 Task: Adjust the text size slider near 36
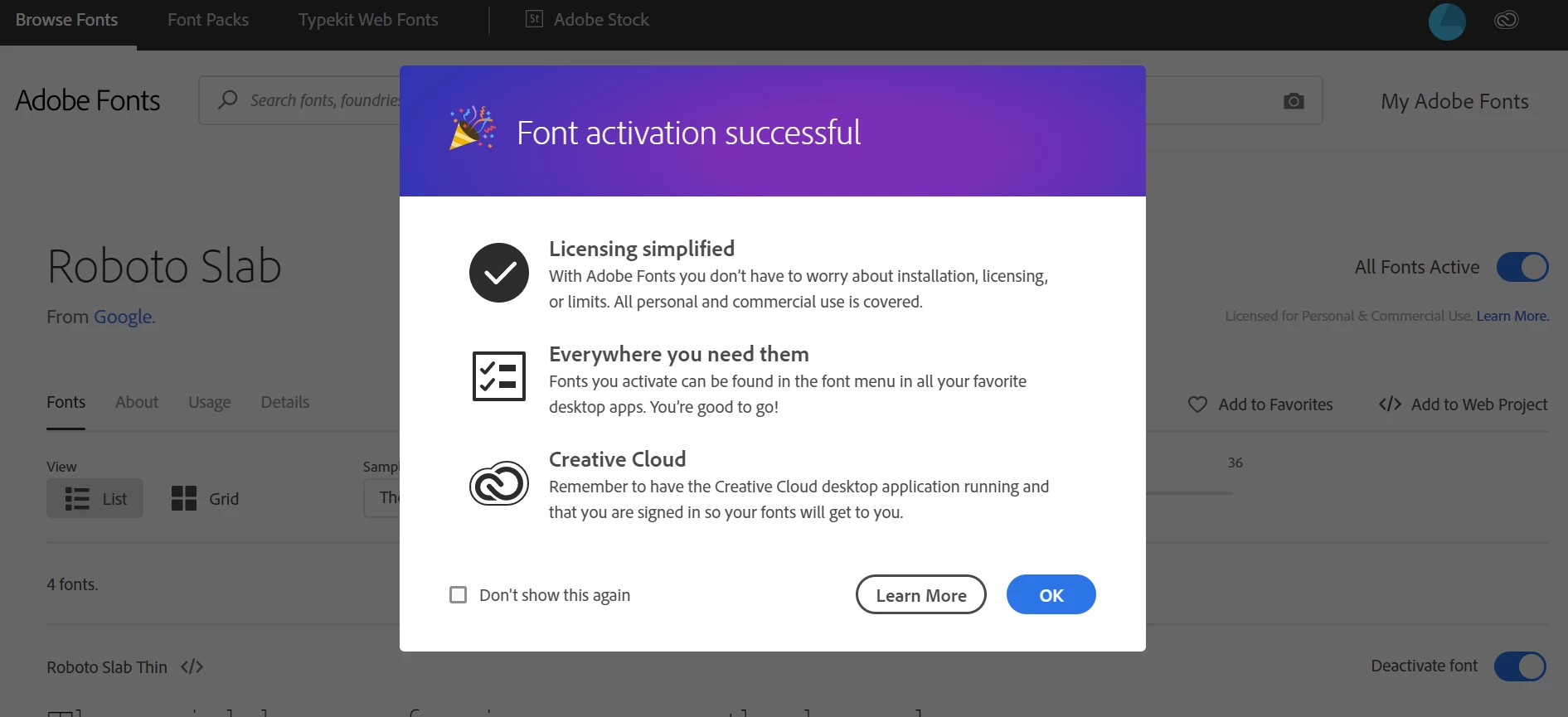pos(1189,493)
